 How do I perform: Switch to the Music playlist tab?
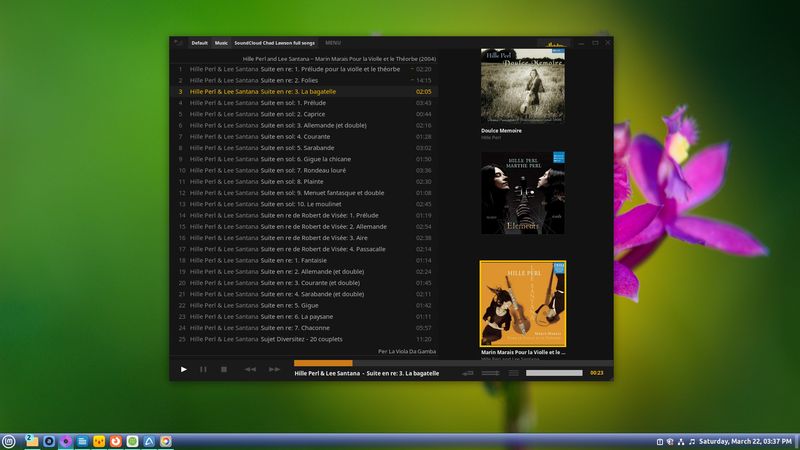(221, 43)
